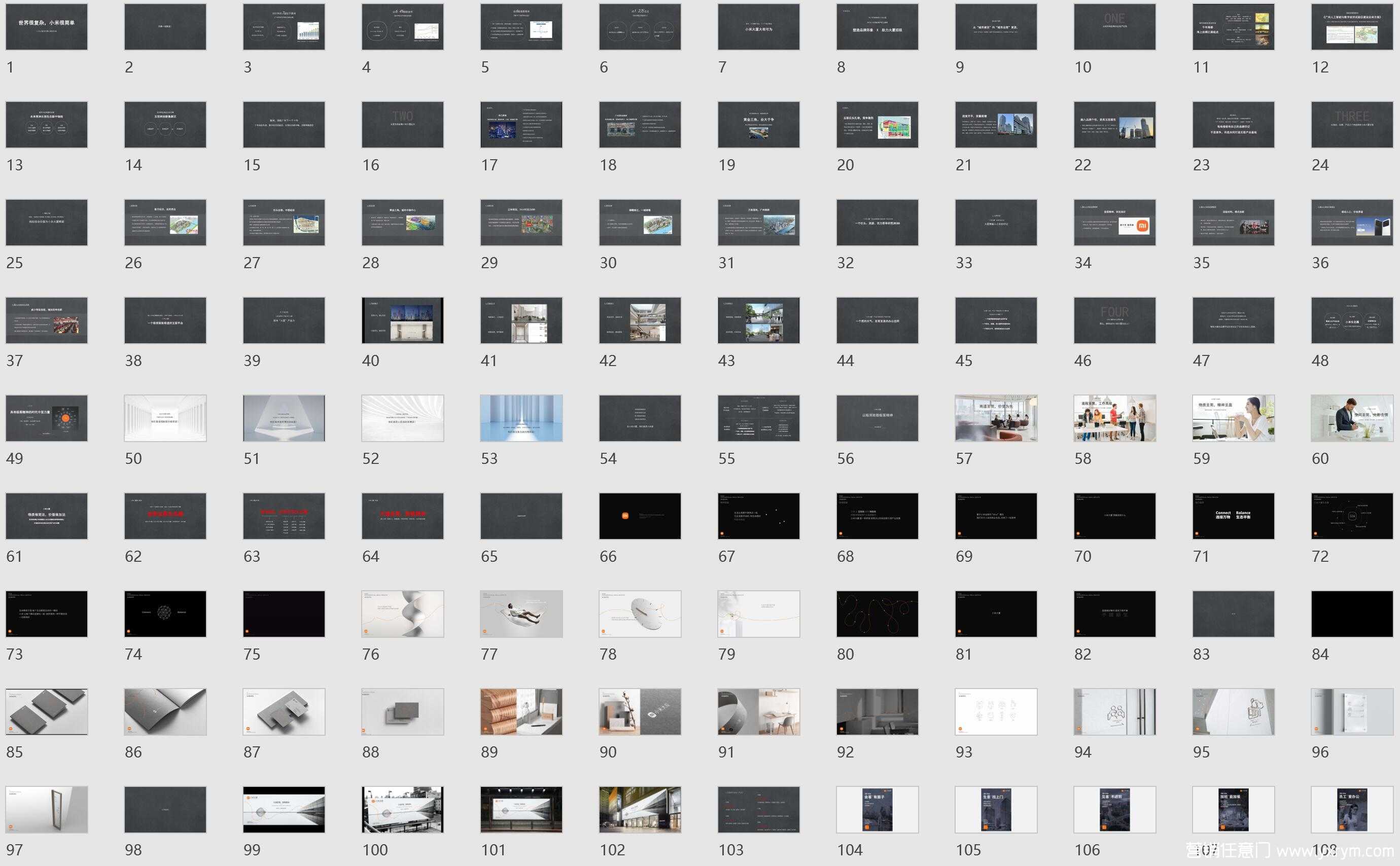Select slide 60 man in suit photo
This screenshot has height=866, width=1400.
[1351, 418]
